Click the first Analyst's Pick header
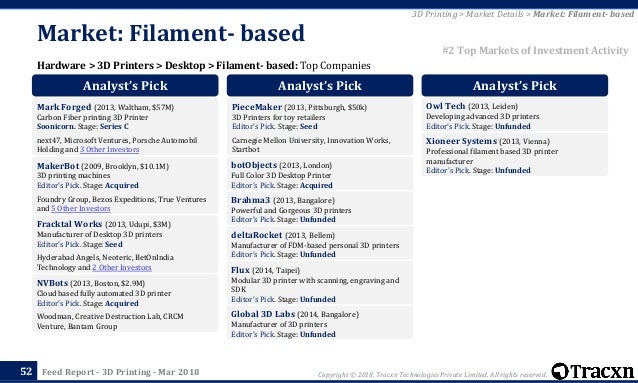Screen dimensions: 638x383 (x=125, y=85)
